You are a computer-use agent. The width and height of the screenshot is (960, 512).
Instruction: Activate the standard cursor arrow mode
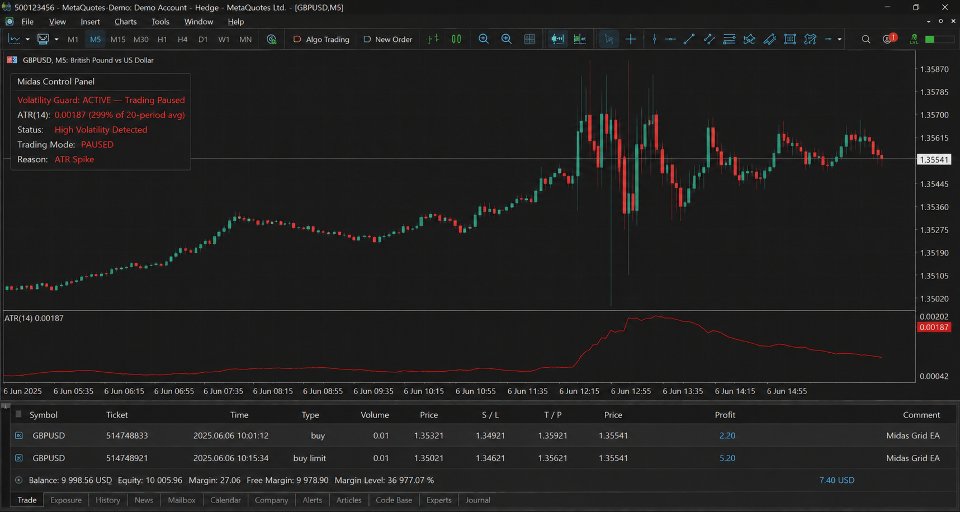[608, 39]
